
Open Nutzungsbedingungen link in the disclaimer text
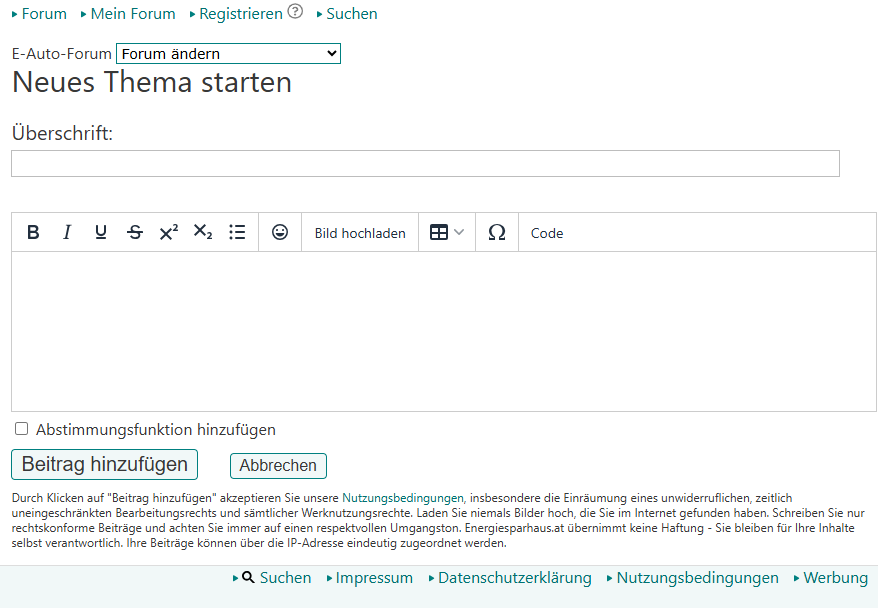(x=403, y=498)
